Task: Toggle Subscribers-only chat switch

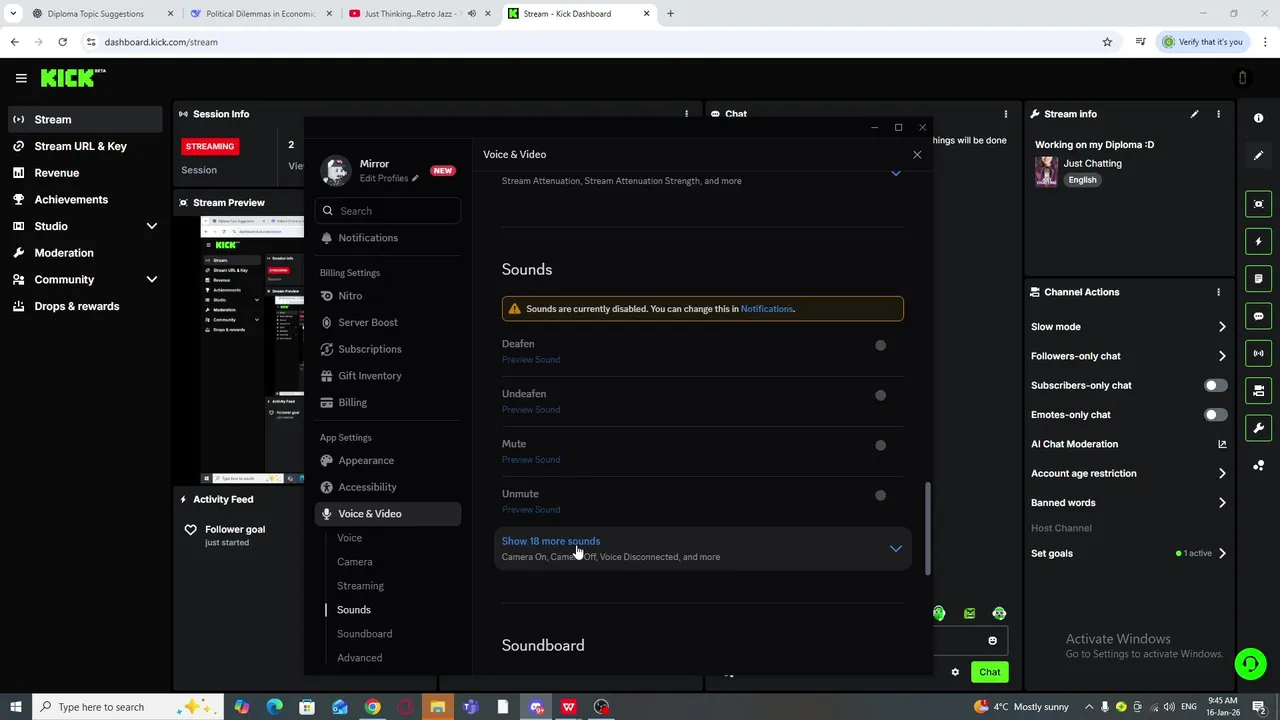Action: 1215,385
